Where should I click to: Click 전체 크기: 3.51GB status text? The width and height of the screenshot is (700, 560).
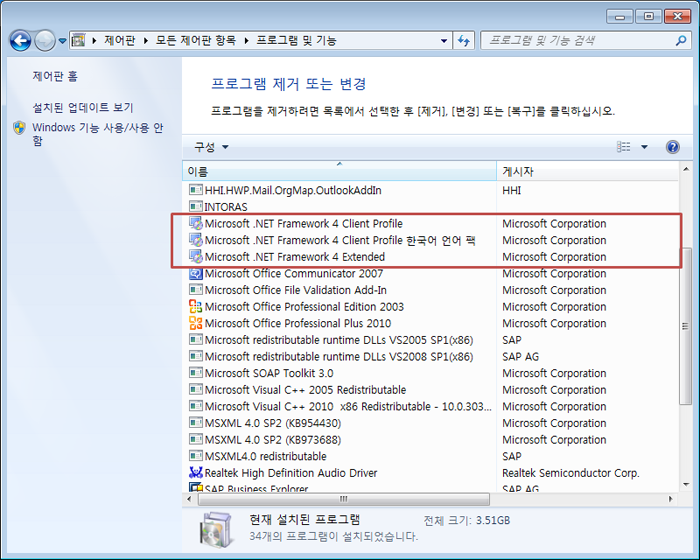pos(467,520)
